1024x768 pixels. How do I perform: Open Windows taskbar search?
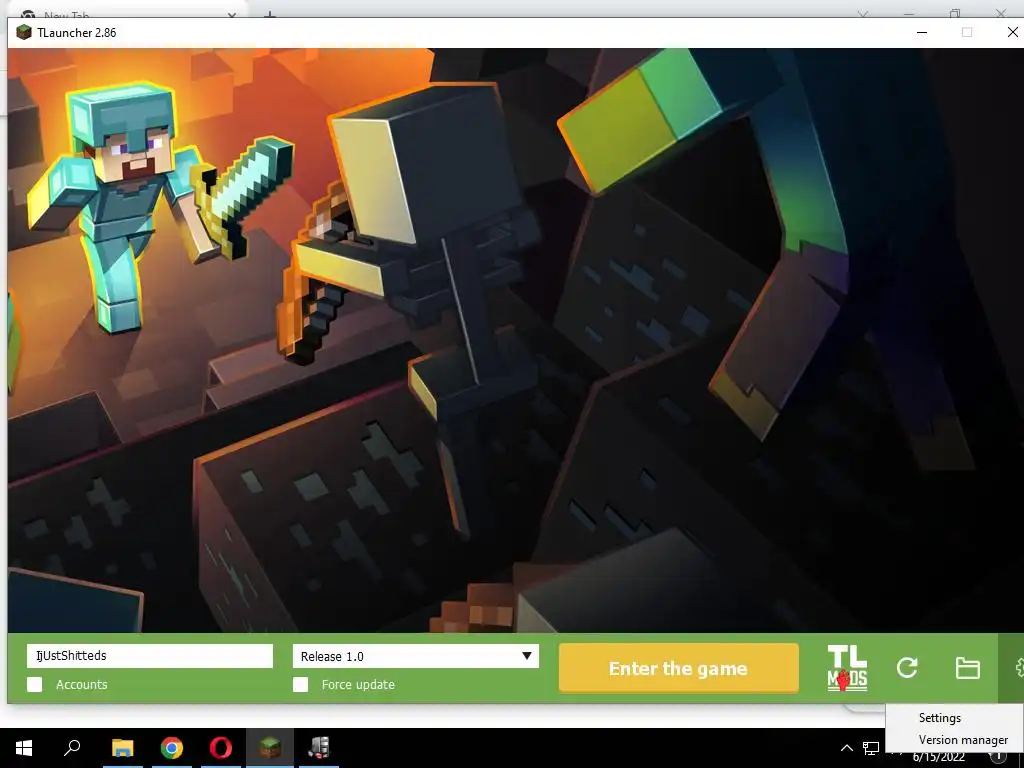(72, 748)
